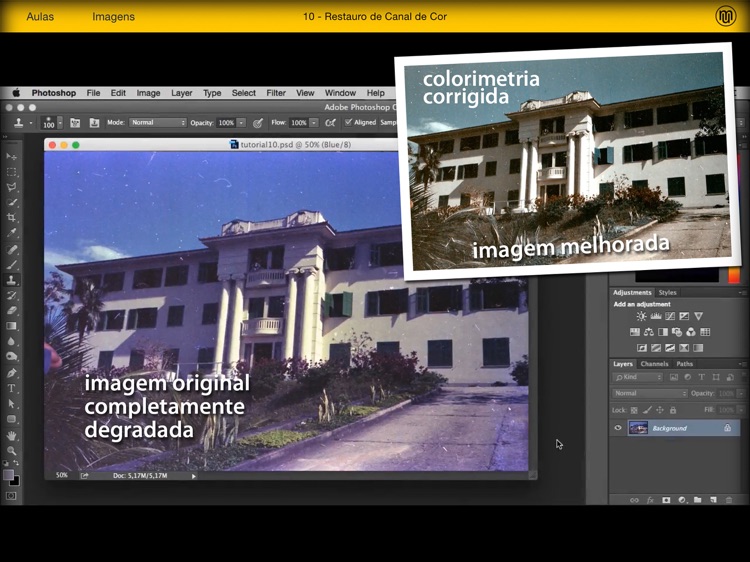Select the History Brush tool
The image size is (750, 562).
pyautogui.click(x=11, y=295)
